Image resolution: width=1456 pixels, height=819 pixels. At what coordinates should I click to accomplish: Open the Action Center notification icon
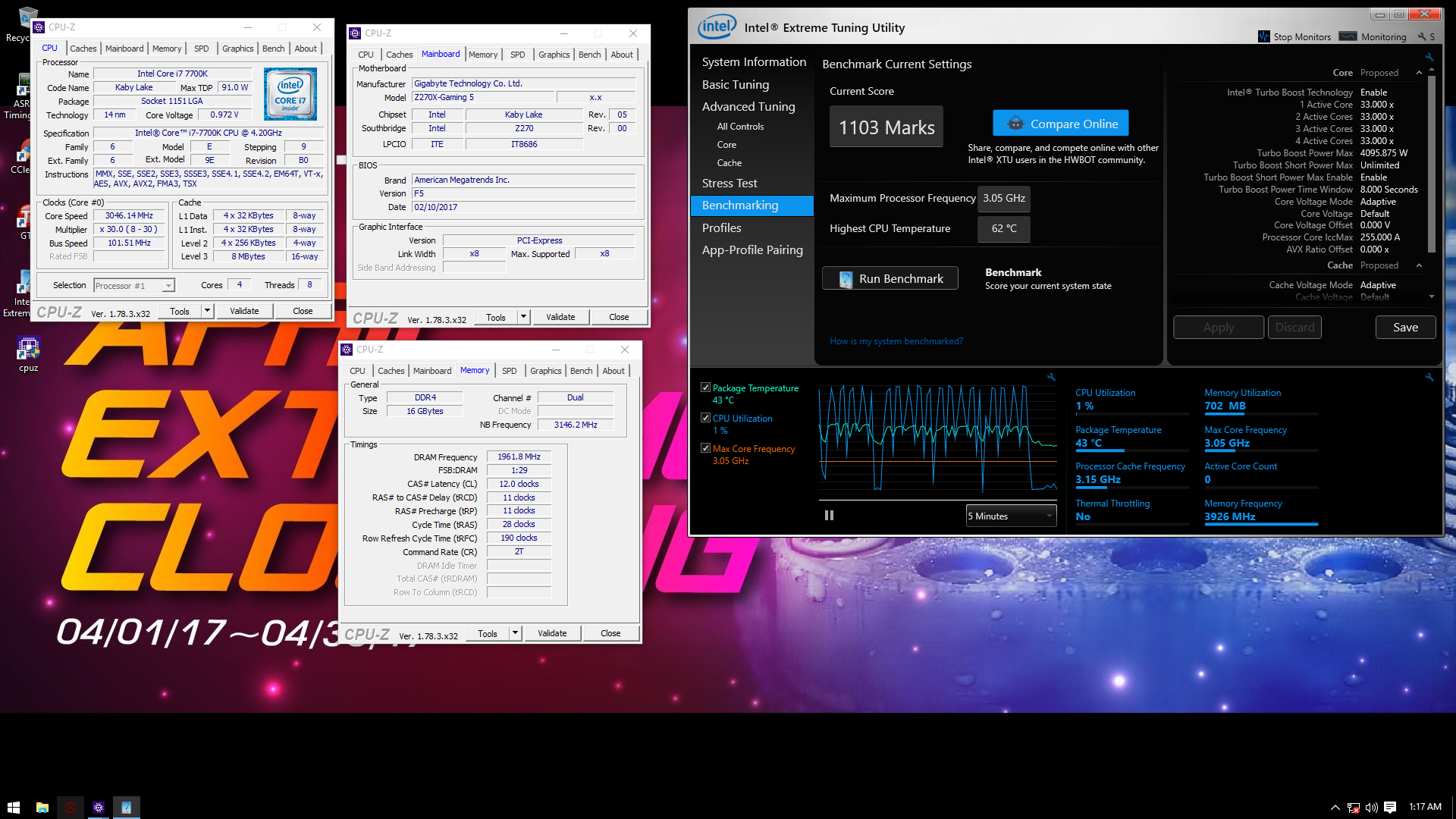point(1390,808)
